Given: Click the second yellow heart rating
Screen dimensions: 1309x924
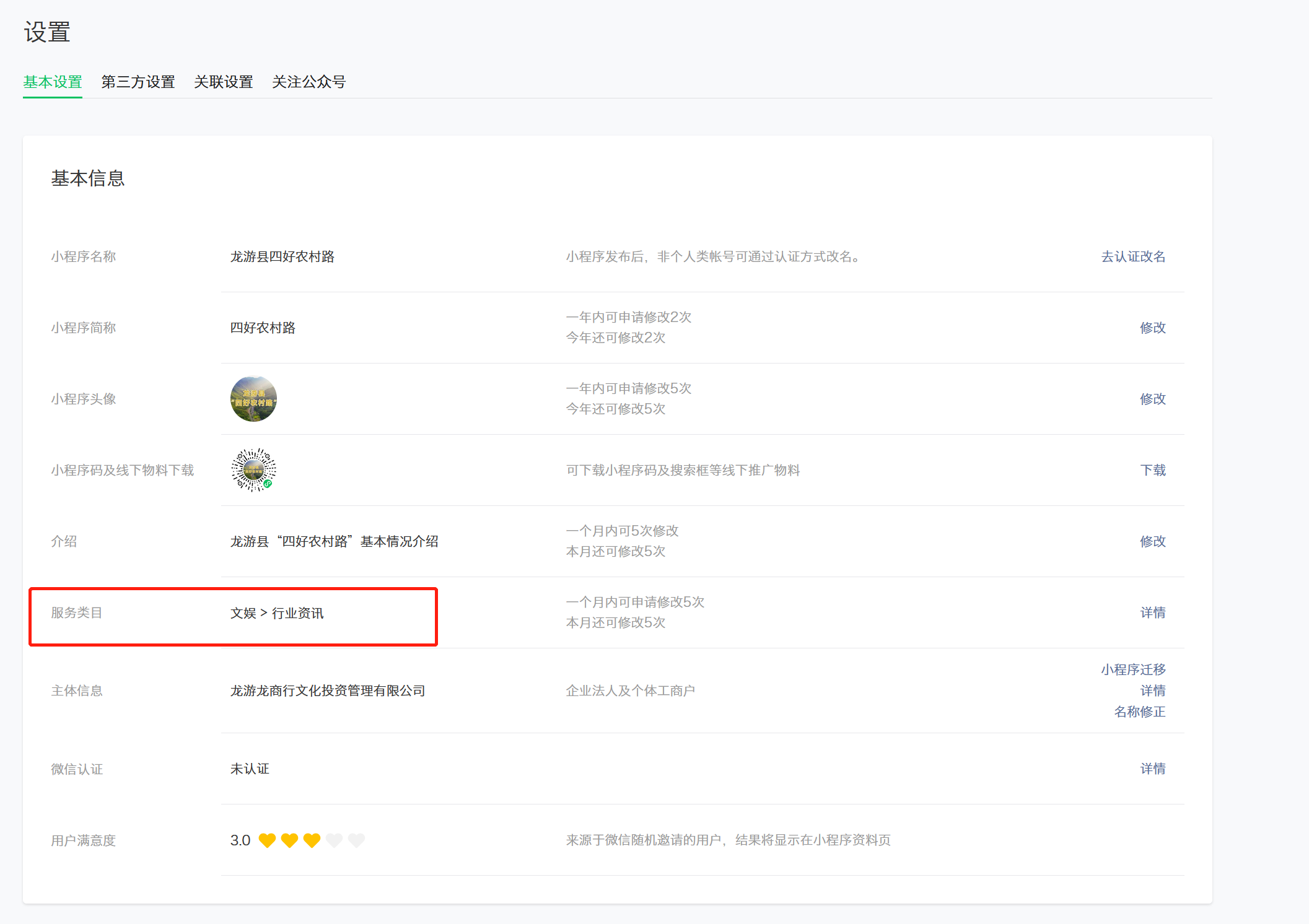Looking at the screenshot, I should click(x=289, y=840).
